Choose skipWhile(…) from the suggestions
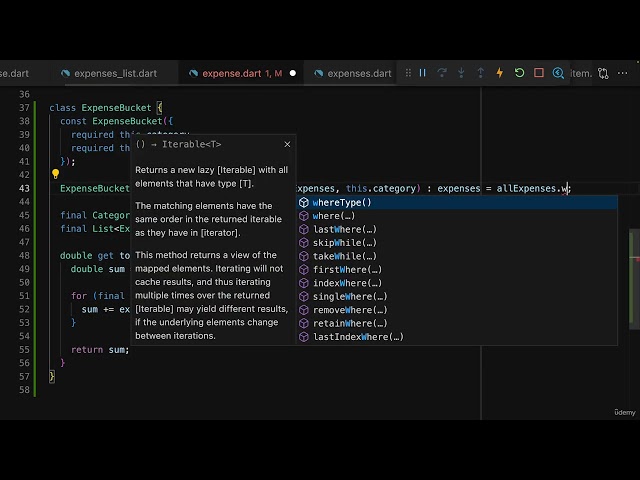 457,243
